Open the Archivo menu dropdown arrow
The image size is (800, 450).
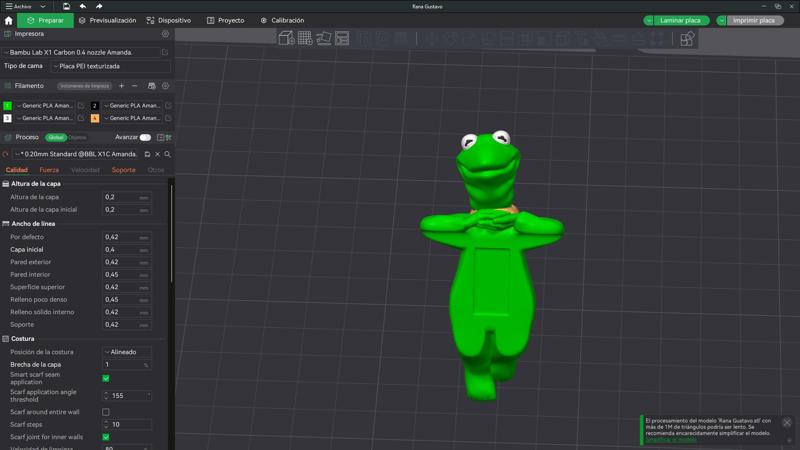click(x=43, y=7)
